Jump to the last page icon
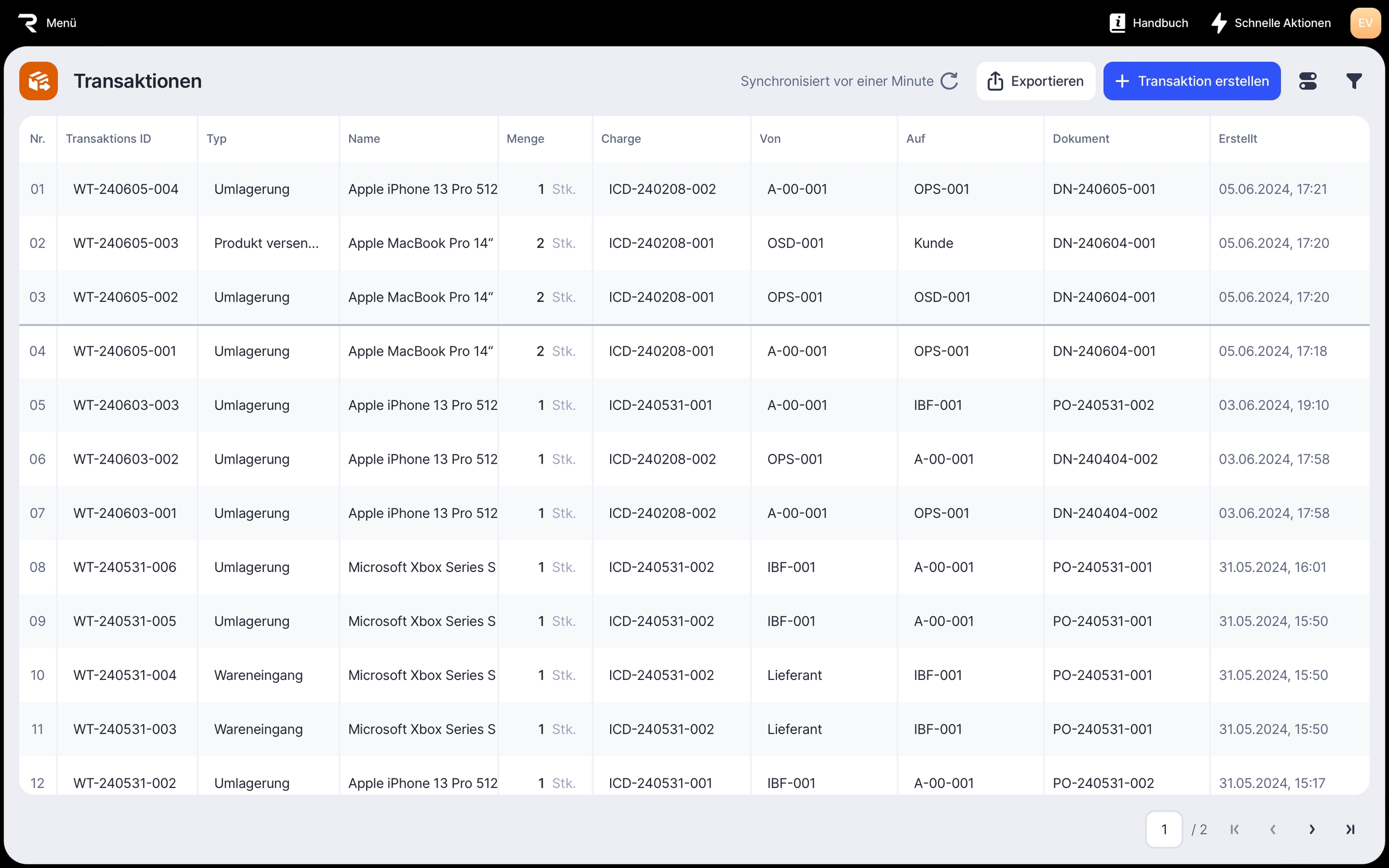 tap(1350, 829)
